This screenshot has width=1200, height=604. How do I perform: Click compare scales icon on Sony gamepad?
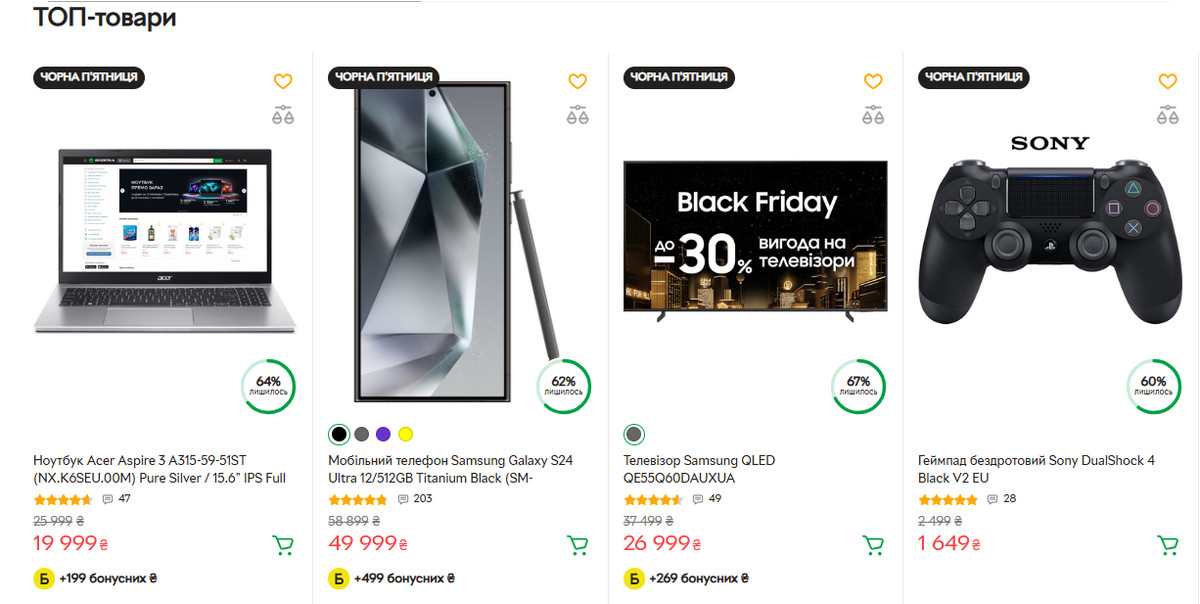[x=1167, y=115]
